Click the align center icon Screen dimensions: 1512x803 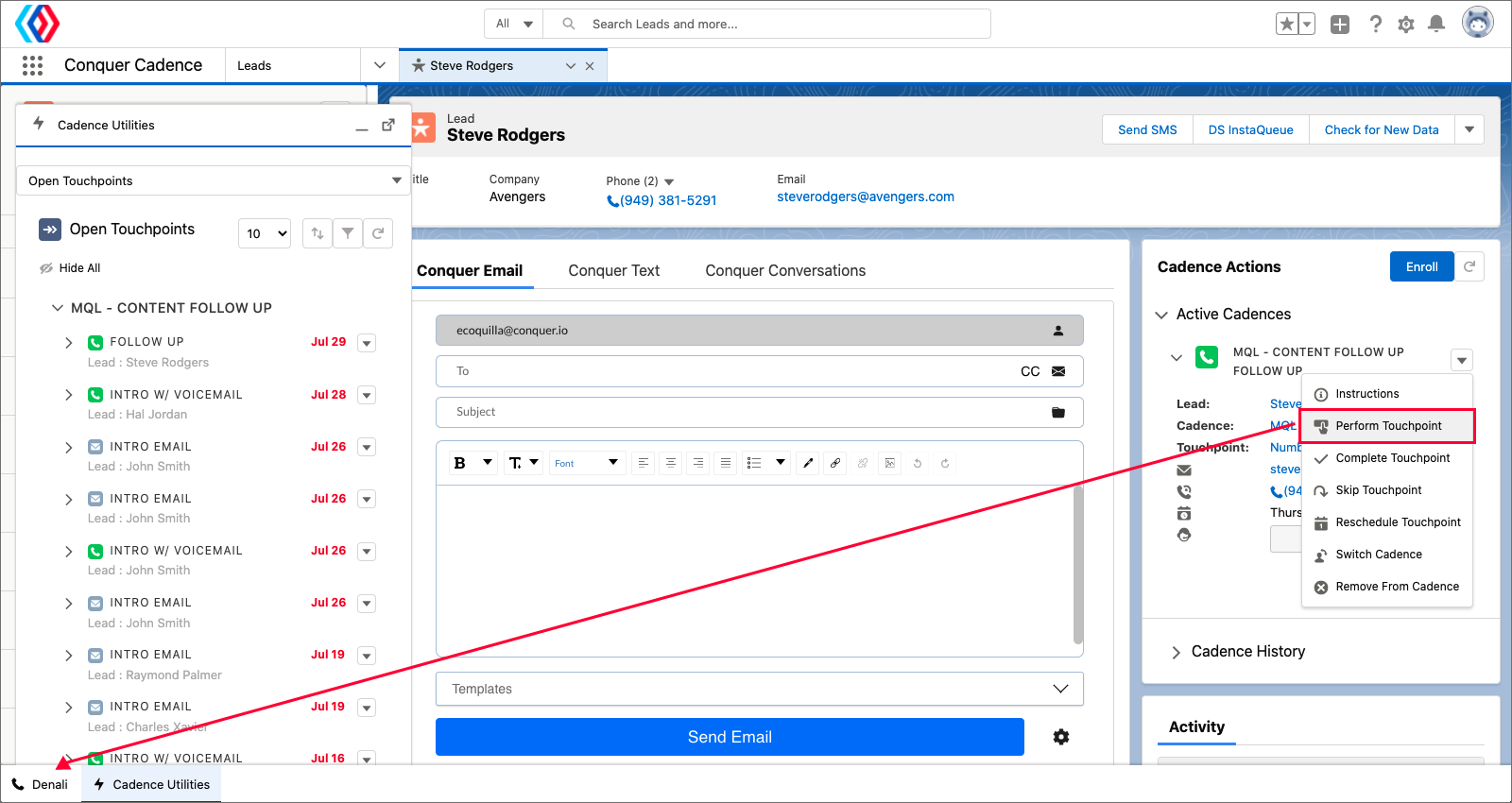(x=671, y=463)
